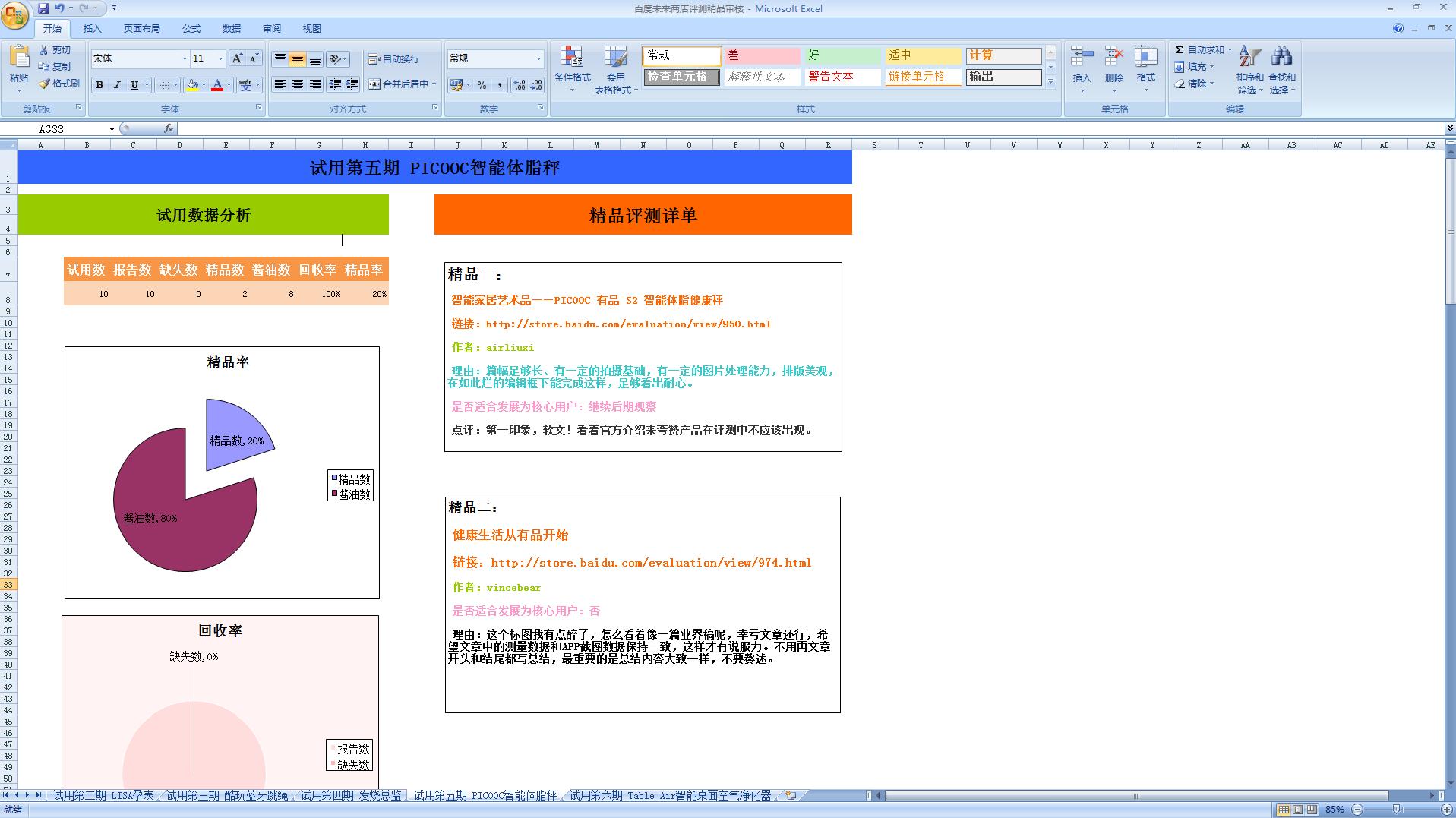This screenshot has height=818, width=1456.
Task: Expand the font size dropdown
Action: pyautogui.click(x=220, y=59)
